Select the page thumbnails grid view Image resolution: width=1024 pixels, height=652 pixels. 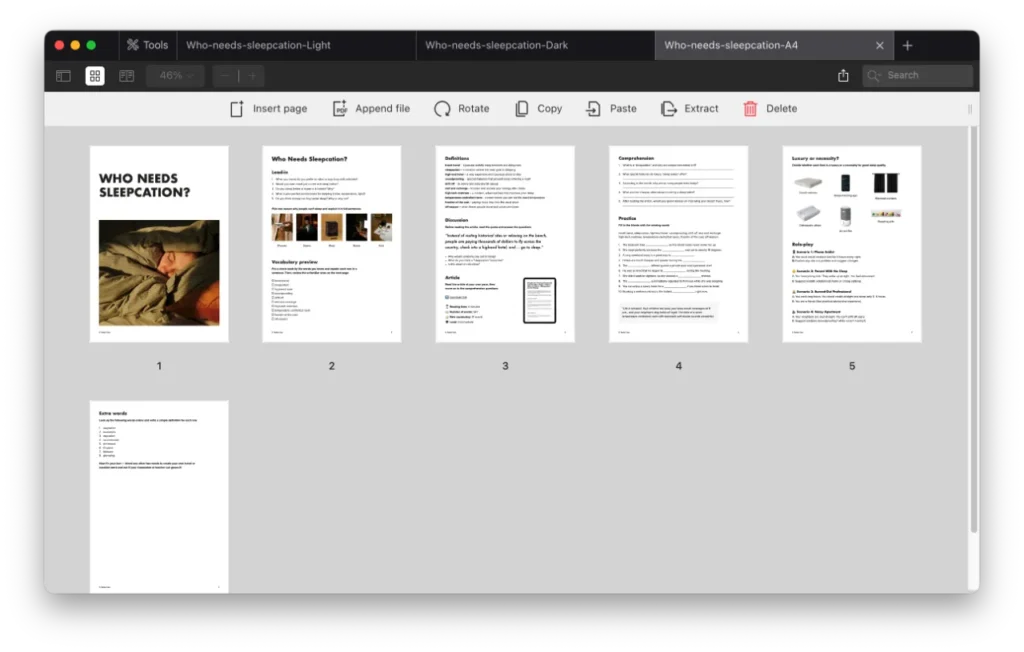pos(95,76)
